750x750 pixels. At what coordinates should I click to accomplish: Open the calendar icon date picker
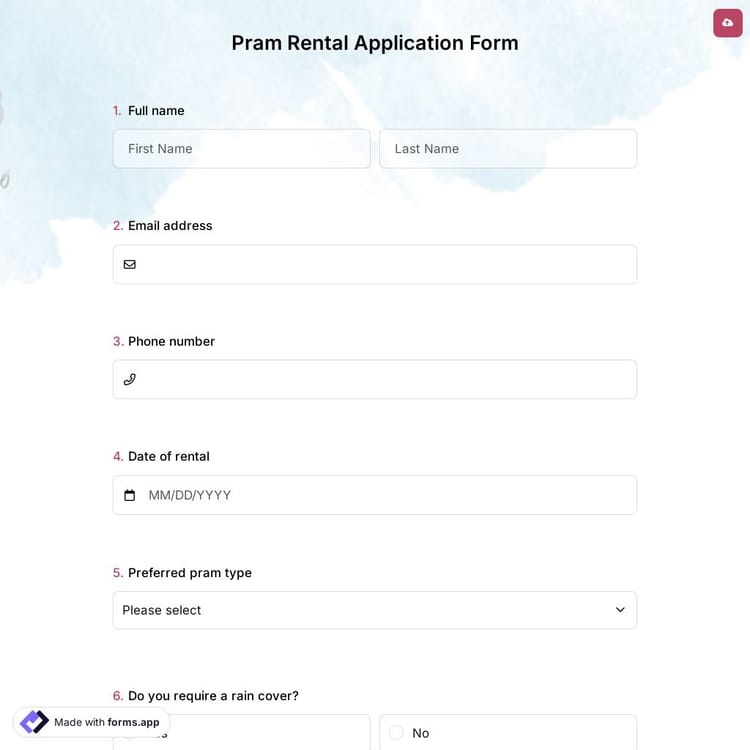[x=130, y=496]
